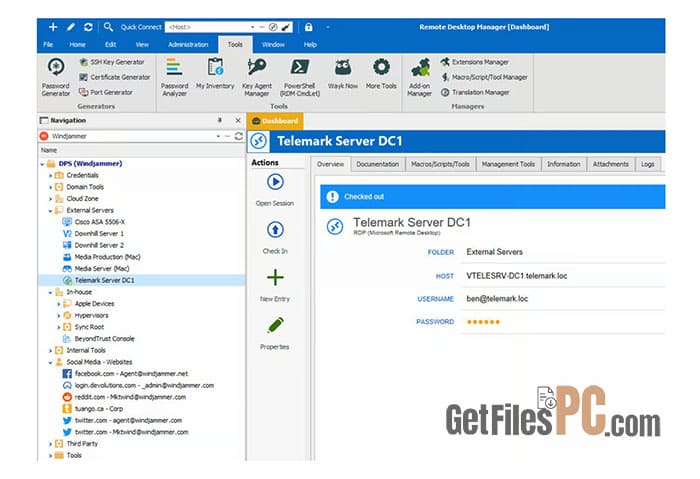Expand the Domain Tools folder
Image resolution: width=700 pixels, height=479 pixels.
50,187
